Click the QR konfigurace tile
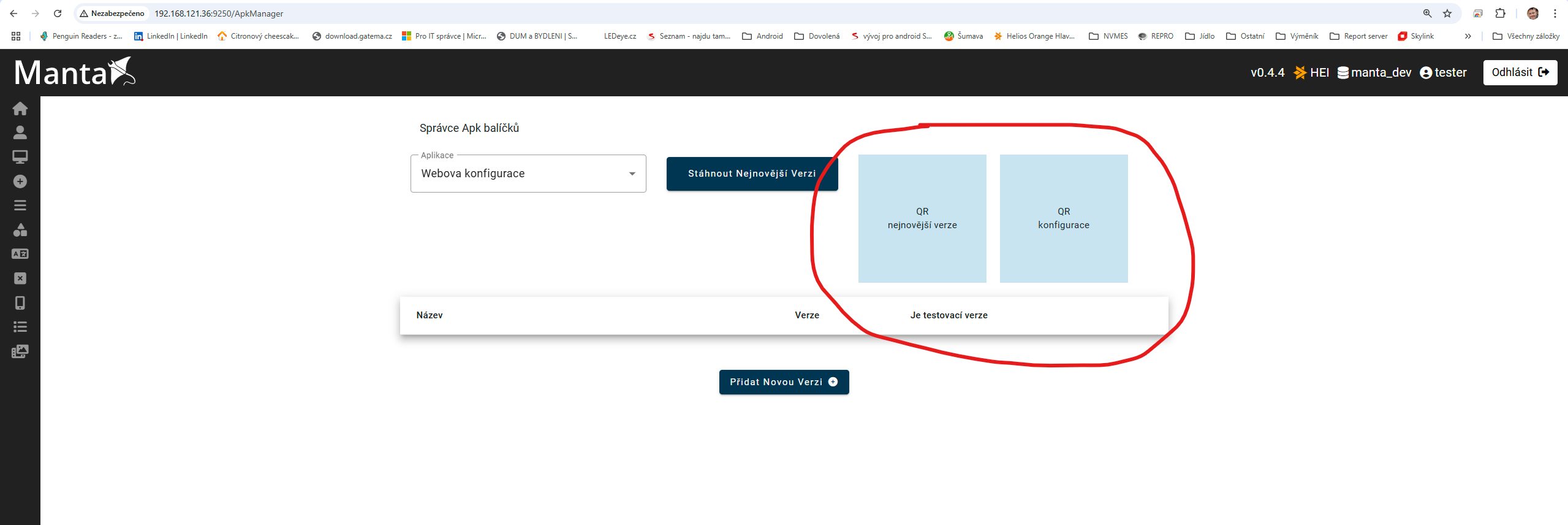1568x525 pixels. [x=1063, y=218]
